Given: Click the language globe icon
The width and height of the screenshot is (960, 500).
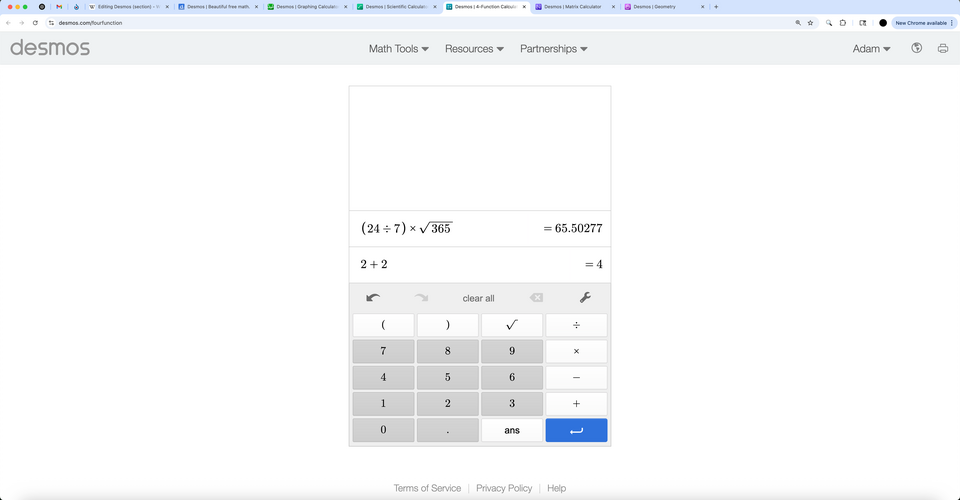Looking at the screenshot, I should point(917,48).
